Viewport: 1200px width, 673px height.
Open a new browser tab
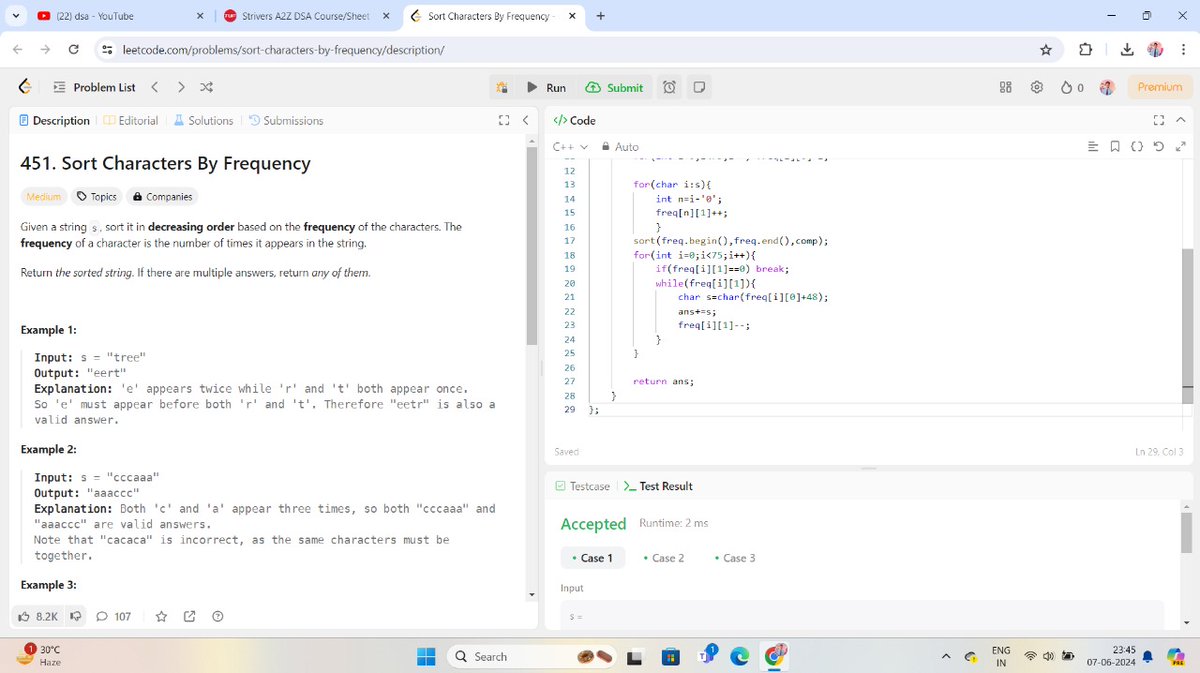(600, 16)
